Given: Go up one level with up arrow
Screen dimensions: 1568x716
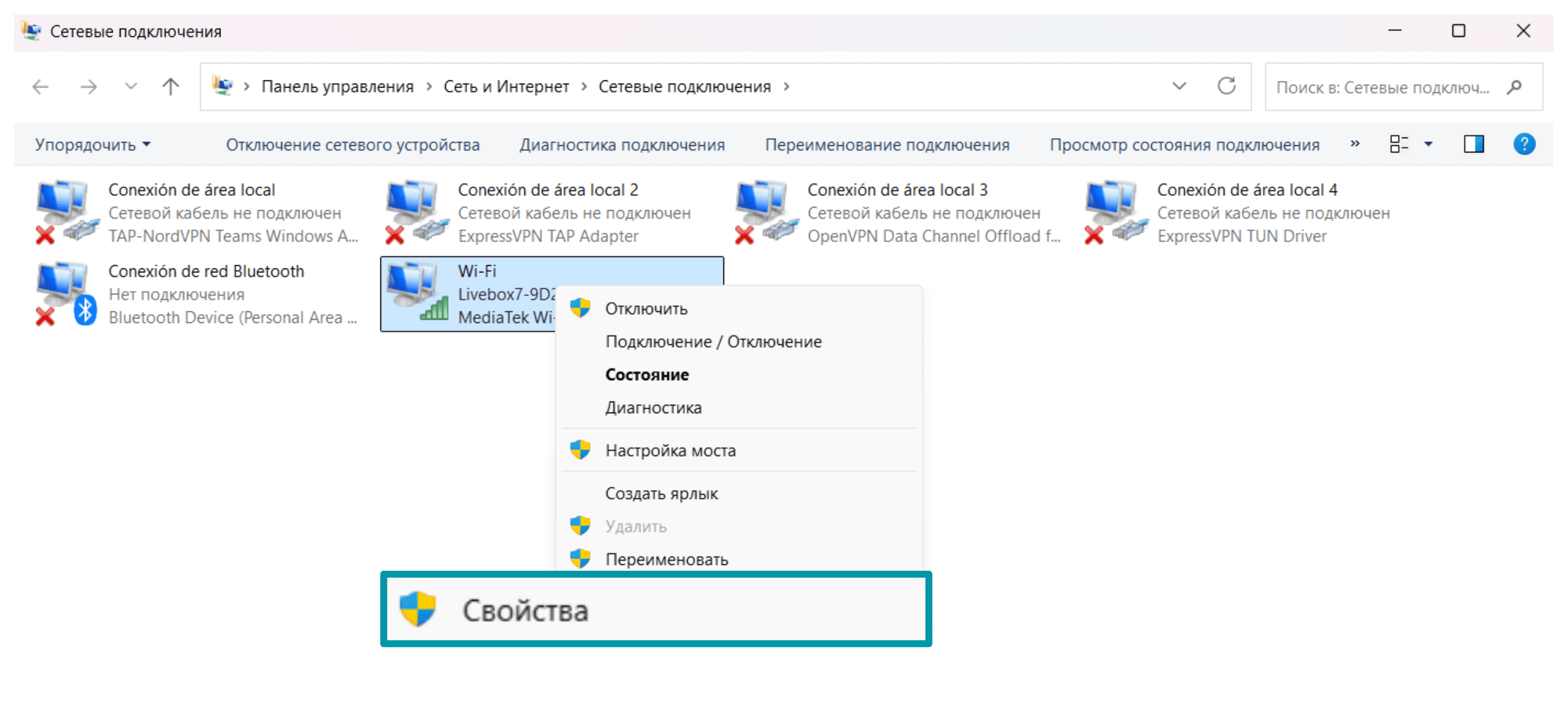Looking at the screenshot, I should point(170,86).
